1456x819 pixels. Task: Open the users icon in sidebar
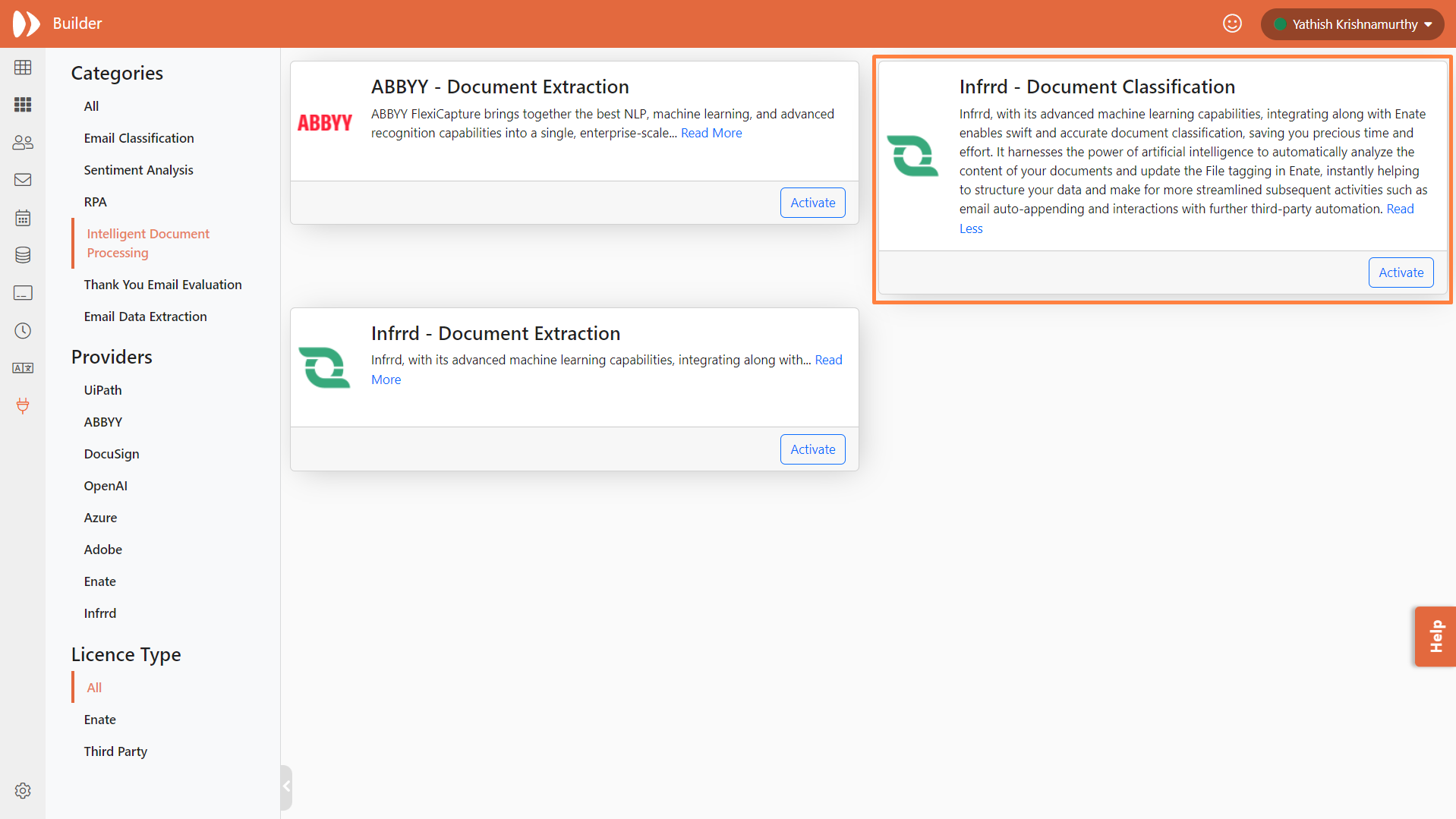click(23, 143)
